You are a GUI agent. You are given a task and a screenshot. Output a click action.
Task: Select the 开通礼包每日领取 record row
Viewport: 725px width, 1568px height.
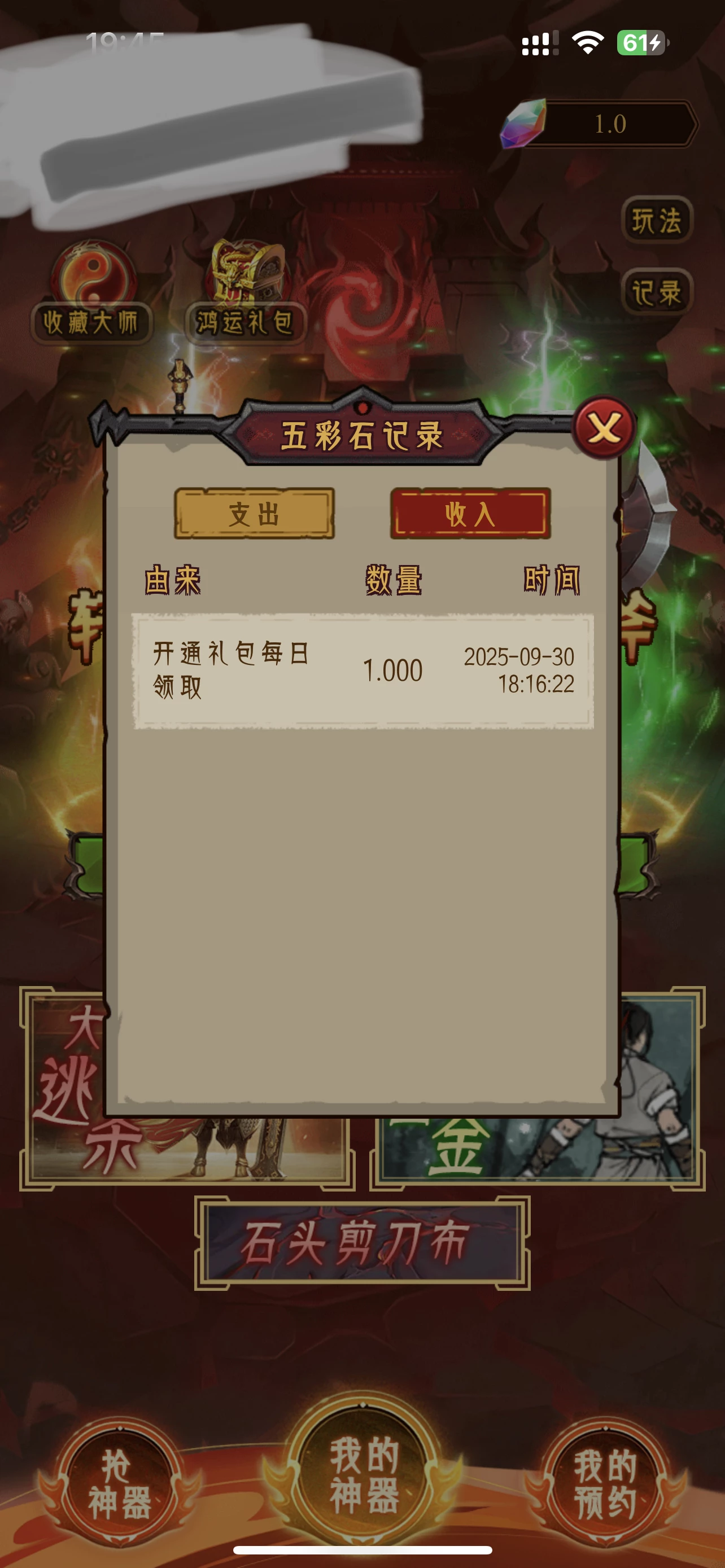coord(363,670)
